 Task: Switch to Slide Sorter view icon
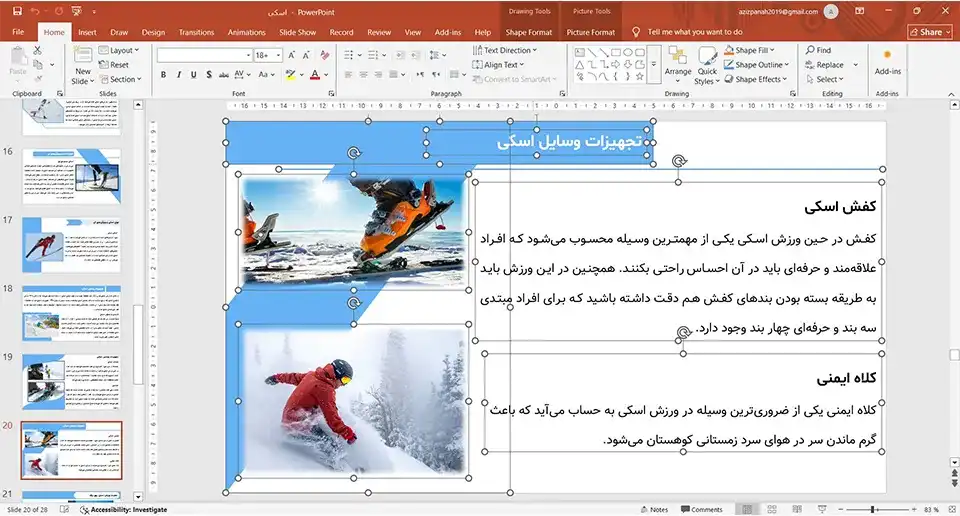[x=772, y=509]
